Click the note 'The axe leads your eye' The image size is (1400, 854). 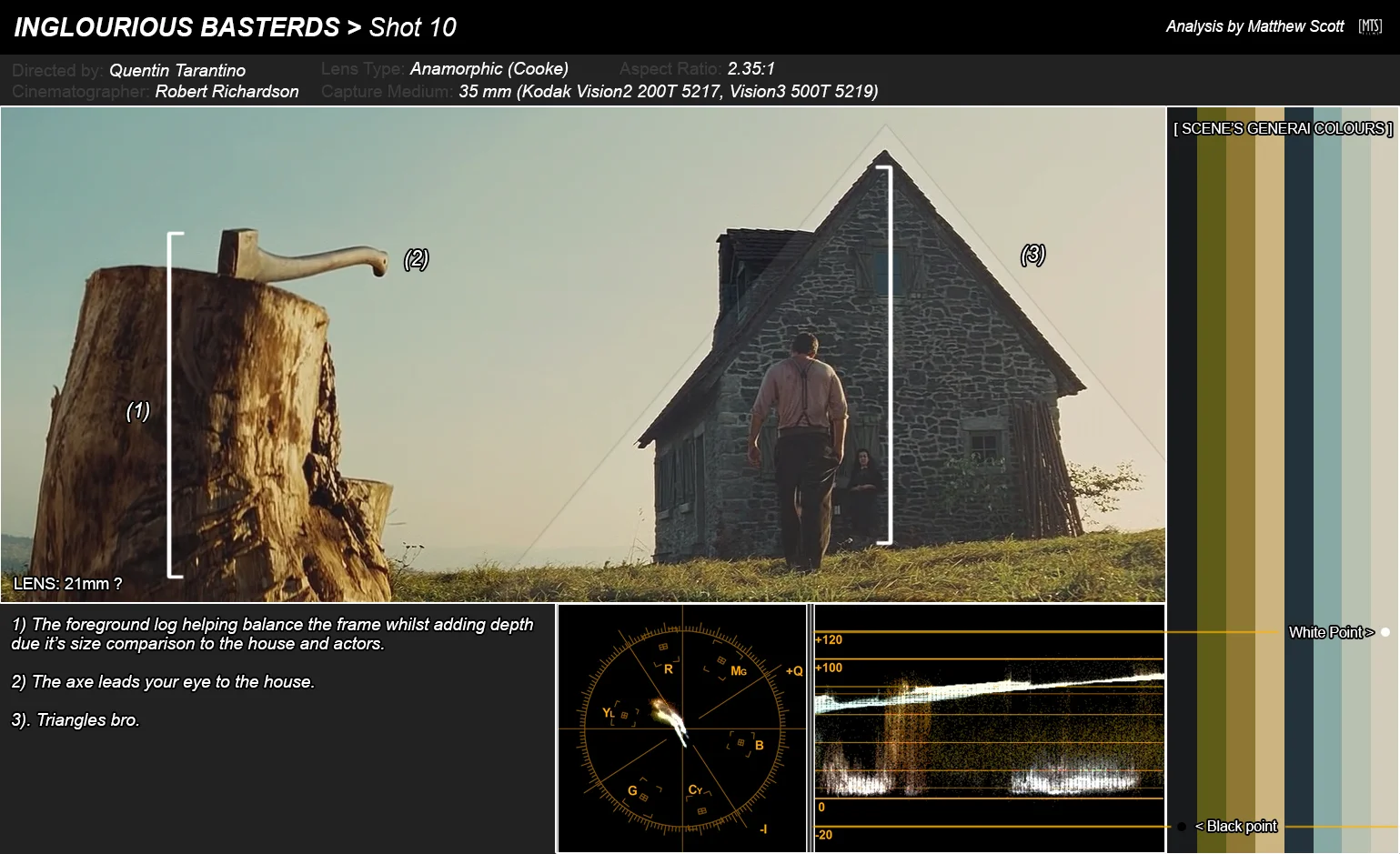pos(163,682)
